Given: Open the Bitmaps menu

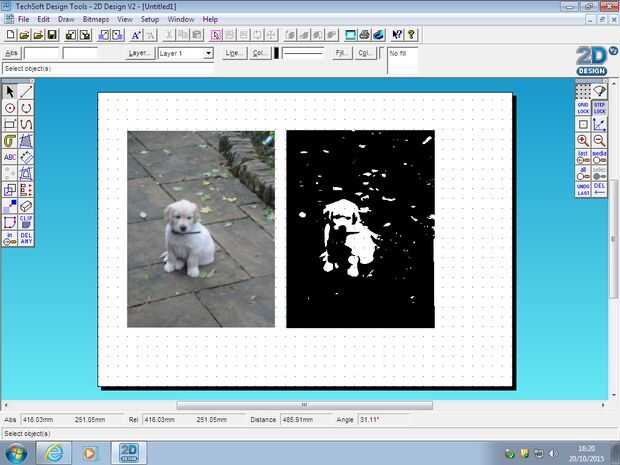Looking at the screenshot, I should tap(96, 19).
